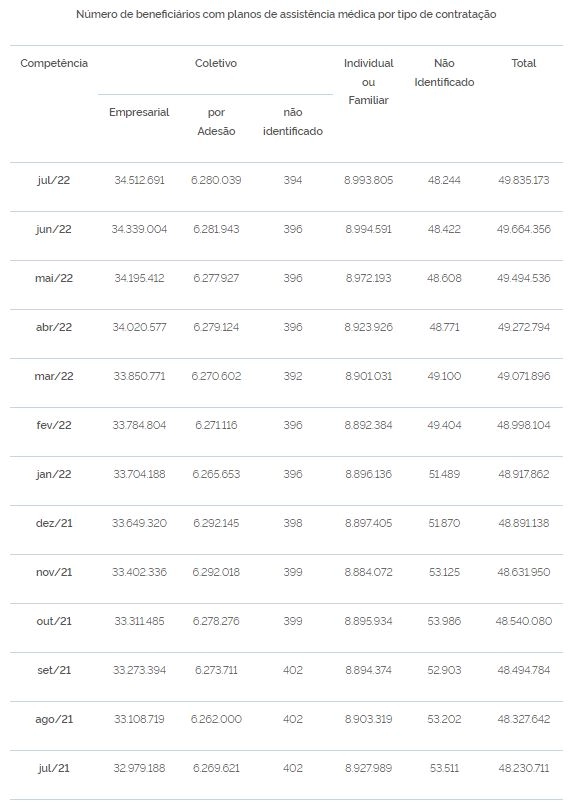The image size is (572, 805).
Task: Select the jul/22 row label
Action: pos(54,180)
